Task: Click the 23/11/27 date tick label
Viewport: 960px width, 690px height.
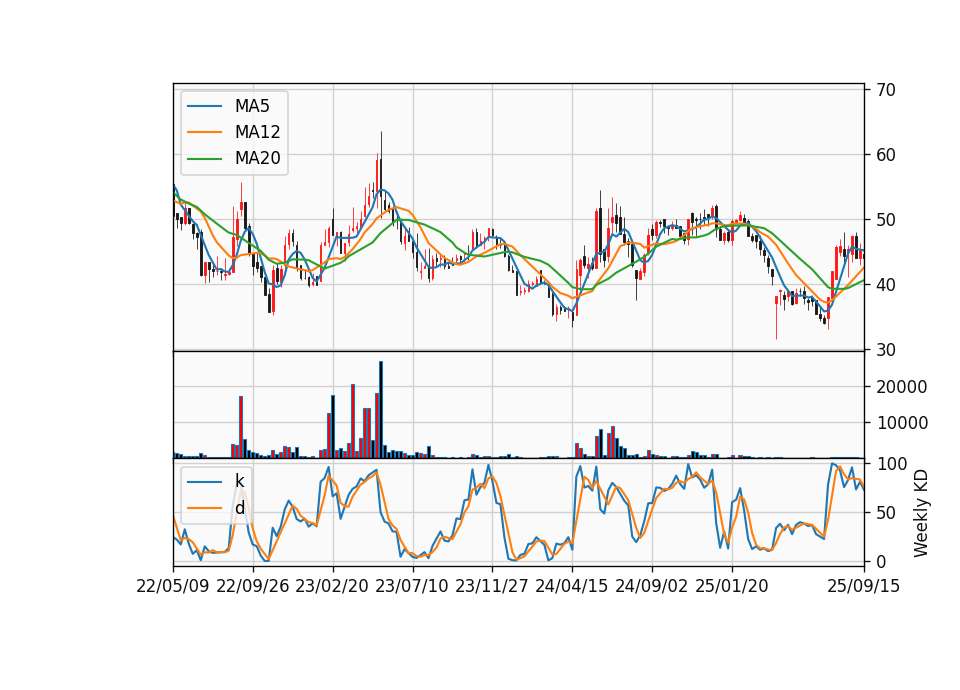Action: click(x=492, y=586)
